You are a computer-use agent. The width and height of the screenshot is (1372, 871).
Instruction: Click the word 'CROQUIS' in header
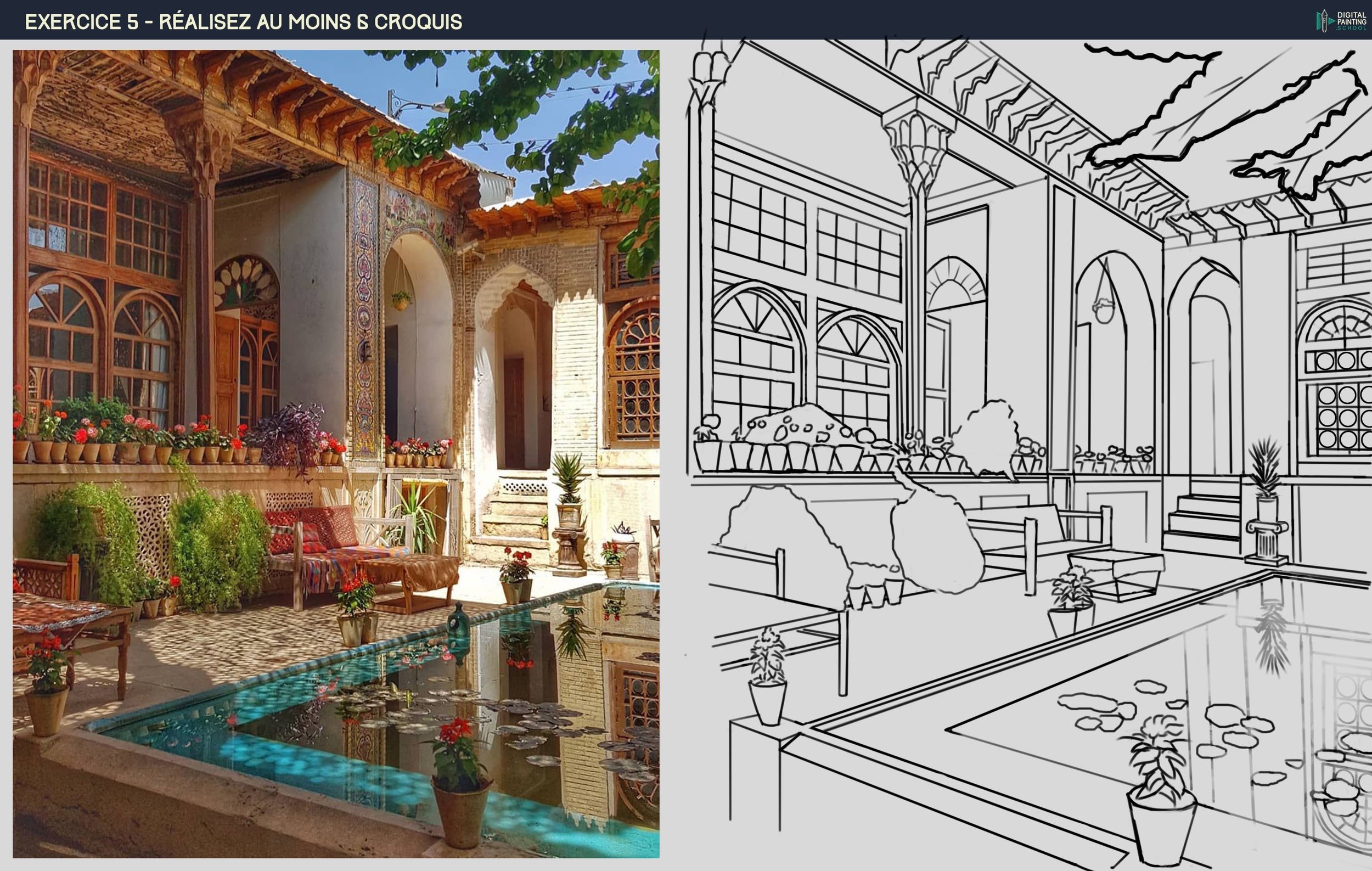click(418, 21)
